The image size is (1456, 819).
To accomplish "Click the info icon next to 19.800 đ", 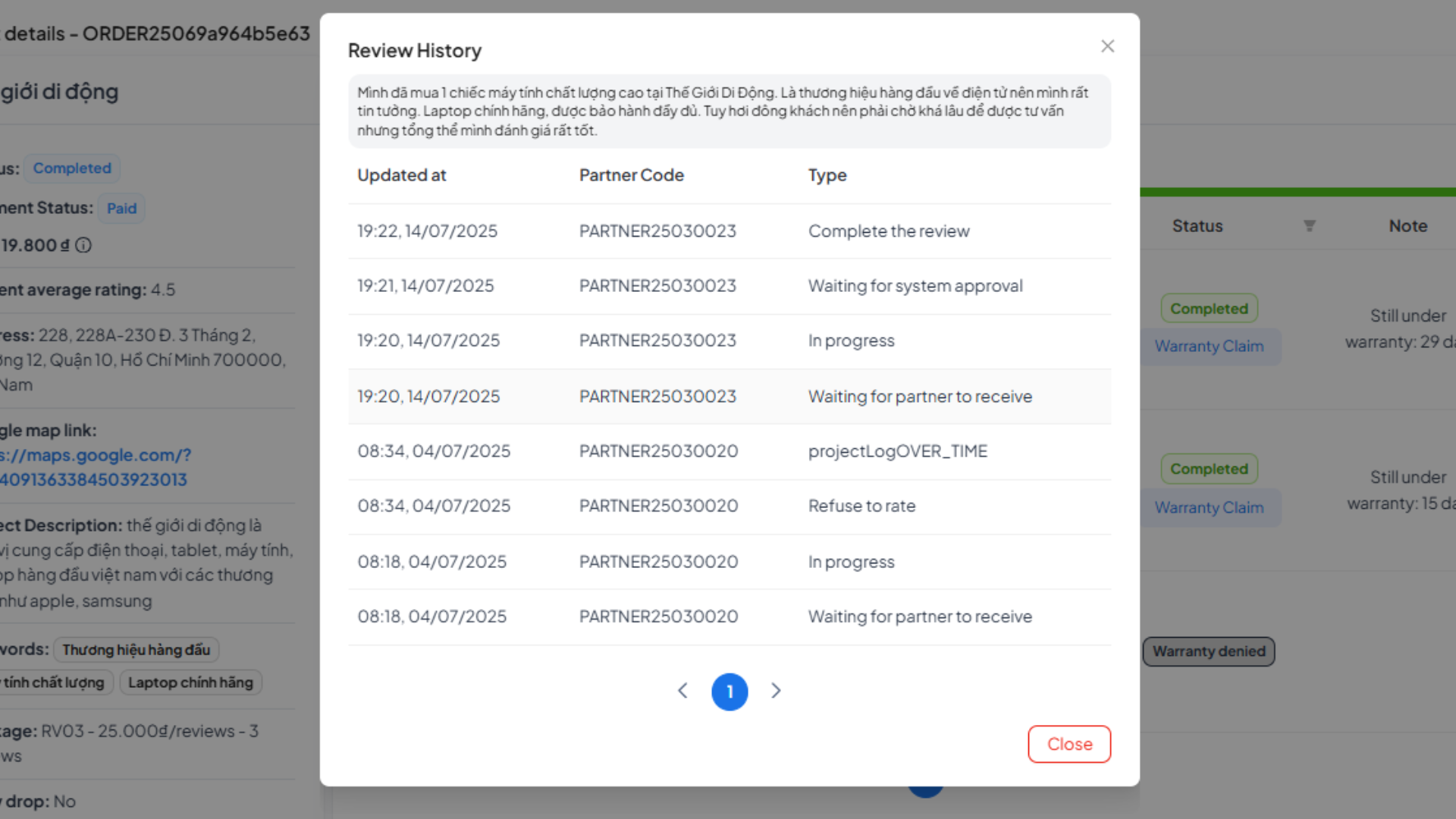I will (83, 245).
